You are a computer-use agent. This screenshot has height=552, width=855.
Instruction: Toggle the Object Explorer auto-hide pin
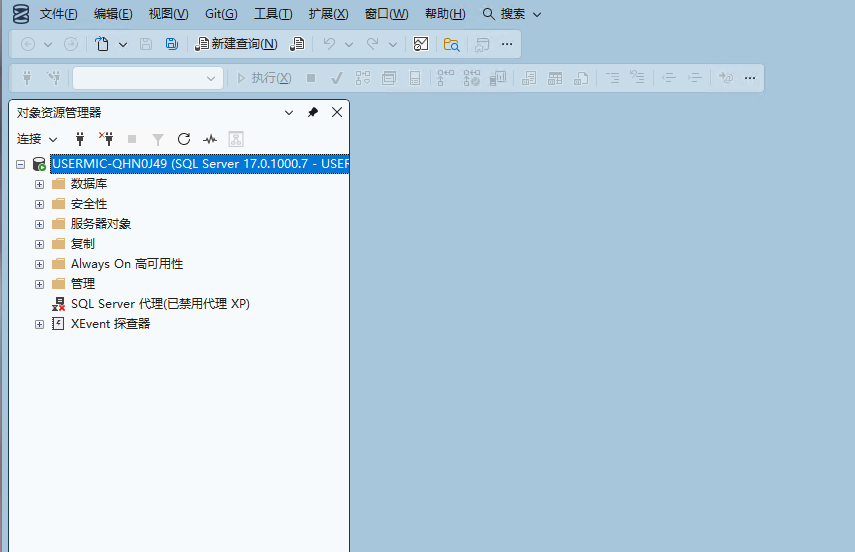[312, 112]
